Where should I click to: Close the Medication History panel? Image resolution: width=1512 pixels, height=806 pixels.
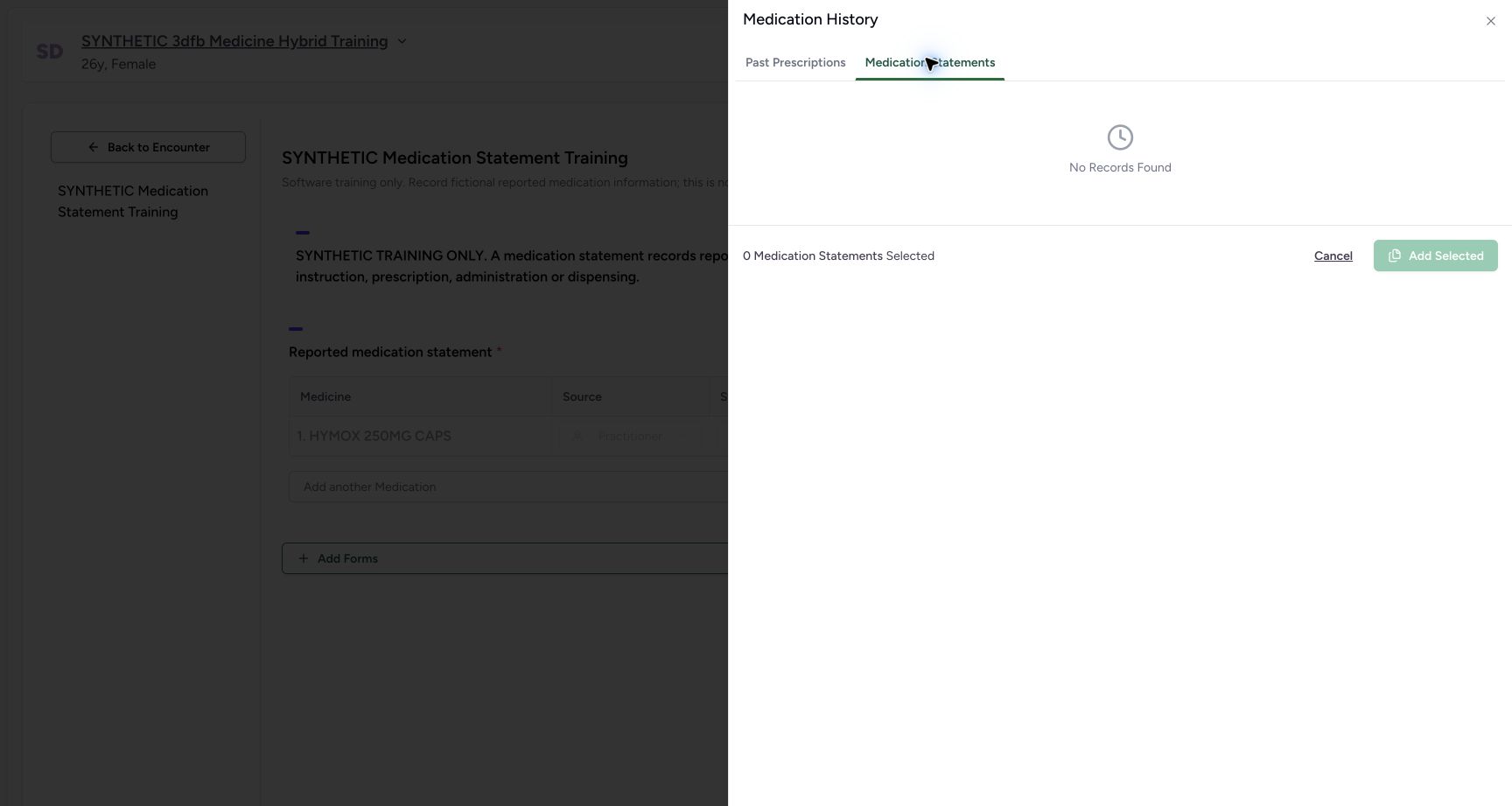(x=1490, y=21)
